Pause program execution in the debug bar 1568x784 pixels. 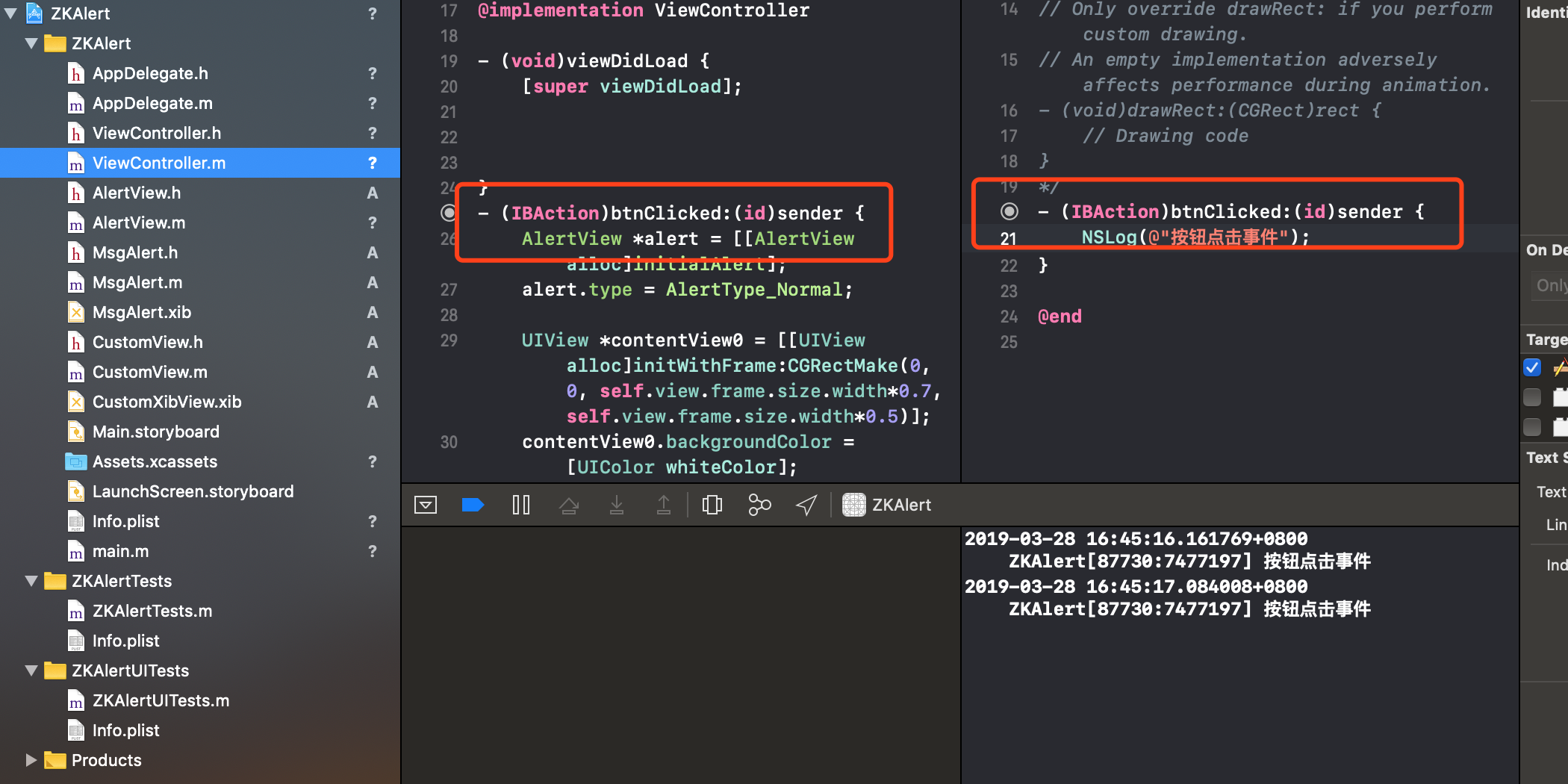[x=521, y=505]
